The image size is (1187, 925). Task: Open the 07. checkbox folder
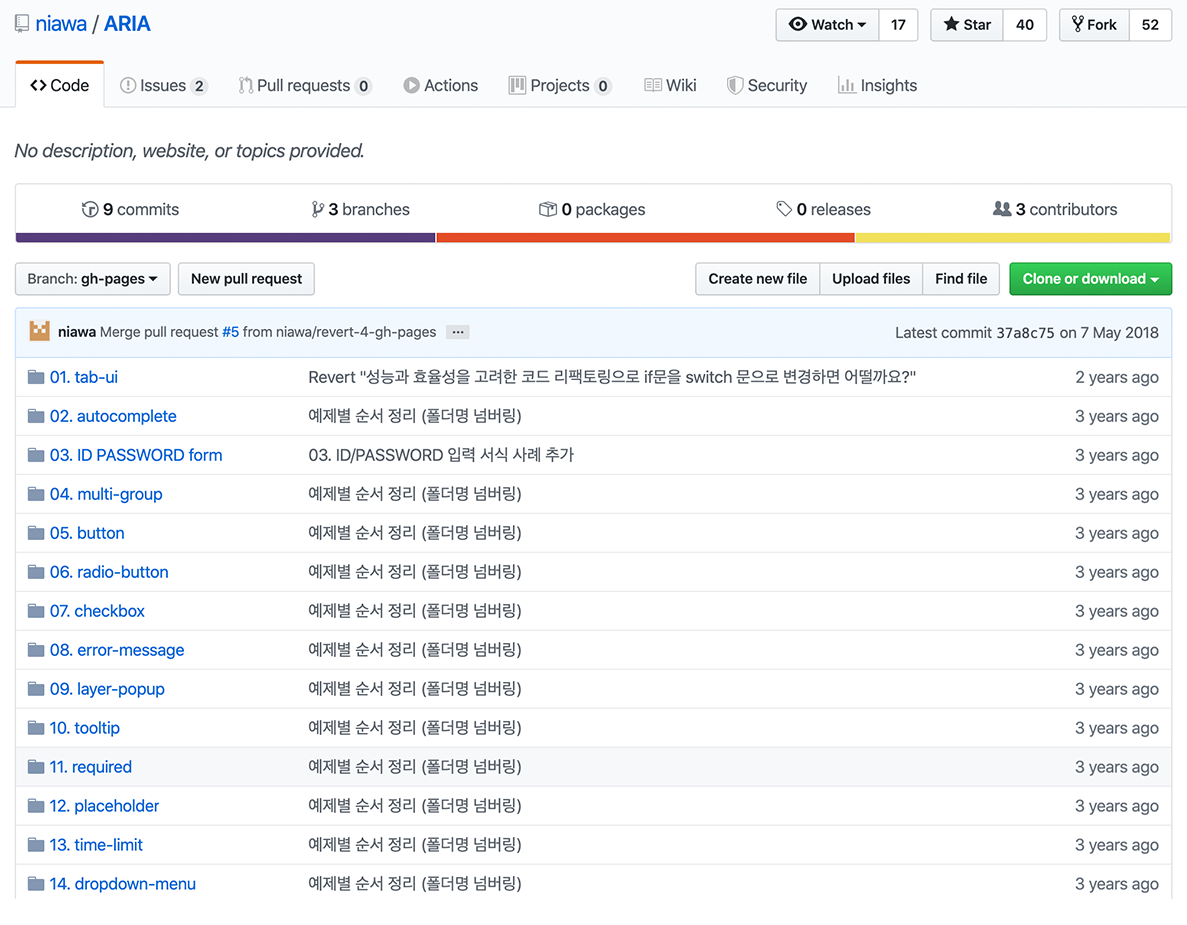click(97, 611)
